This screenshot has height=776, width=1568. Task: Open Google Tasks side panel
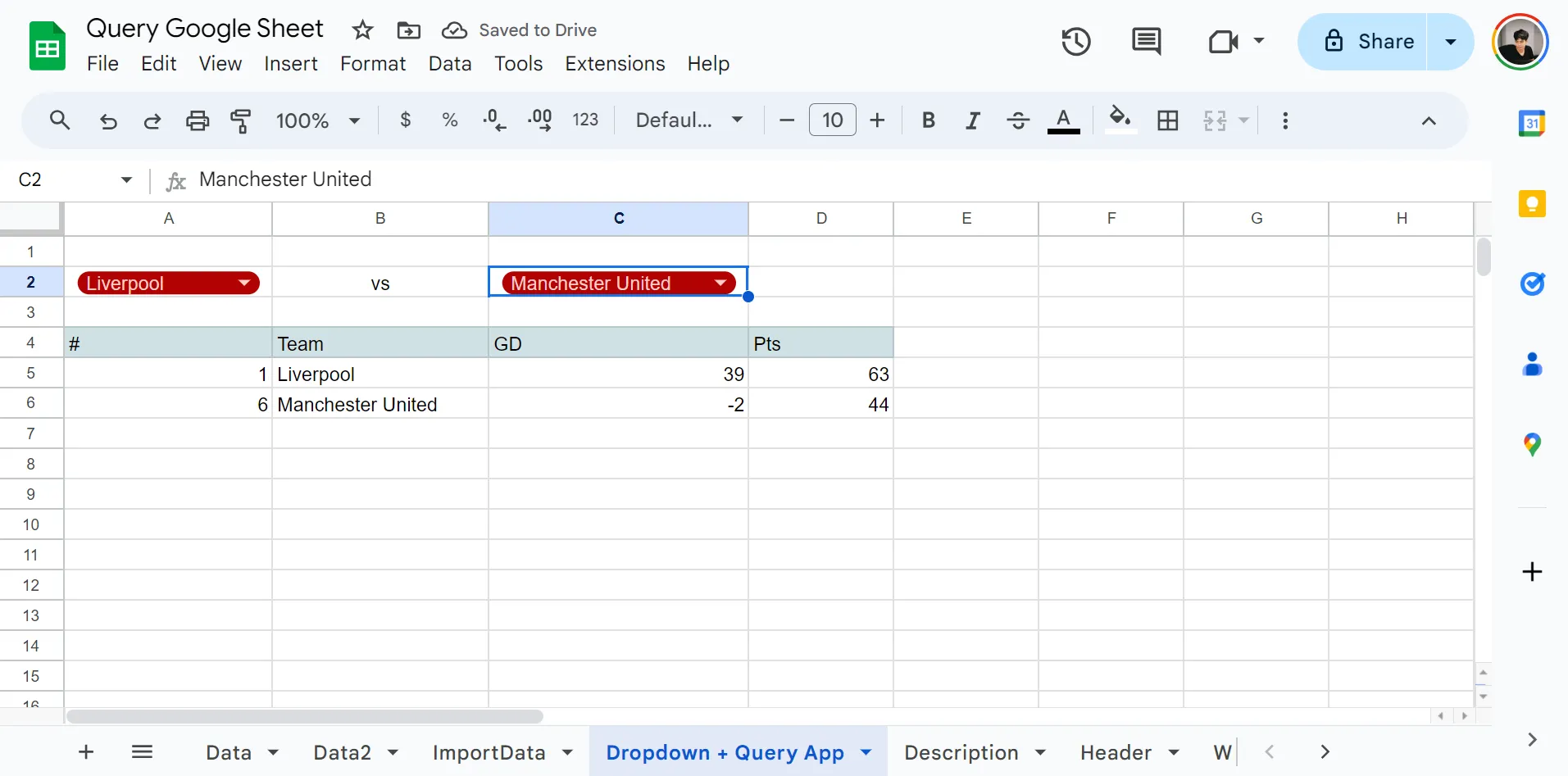[1532, 284]
